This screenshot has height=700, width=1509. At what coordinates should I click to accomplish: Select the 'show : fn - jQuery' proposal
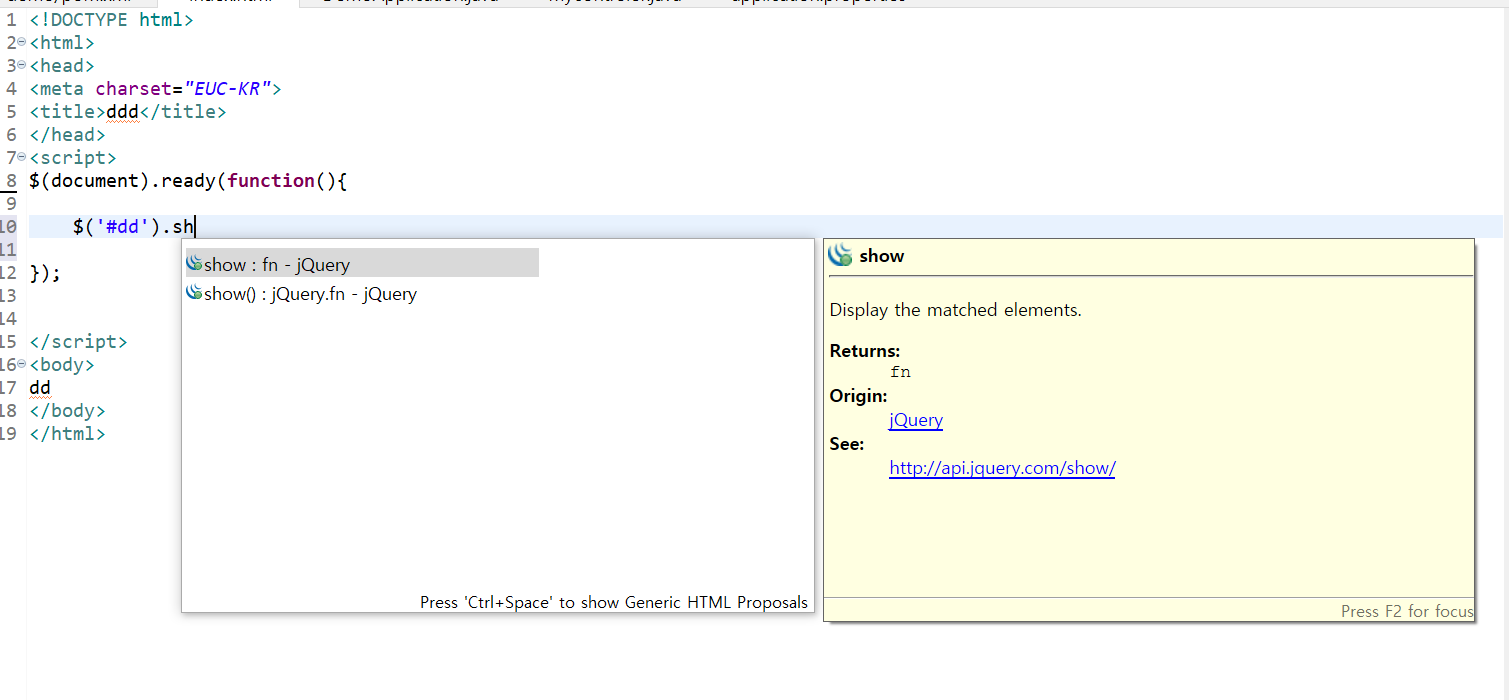(x=362, y=264)
